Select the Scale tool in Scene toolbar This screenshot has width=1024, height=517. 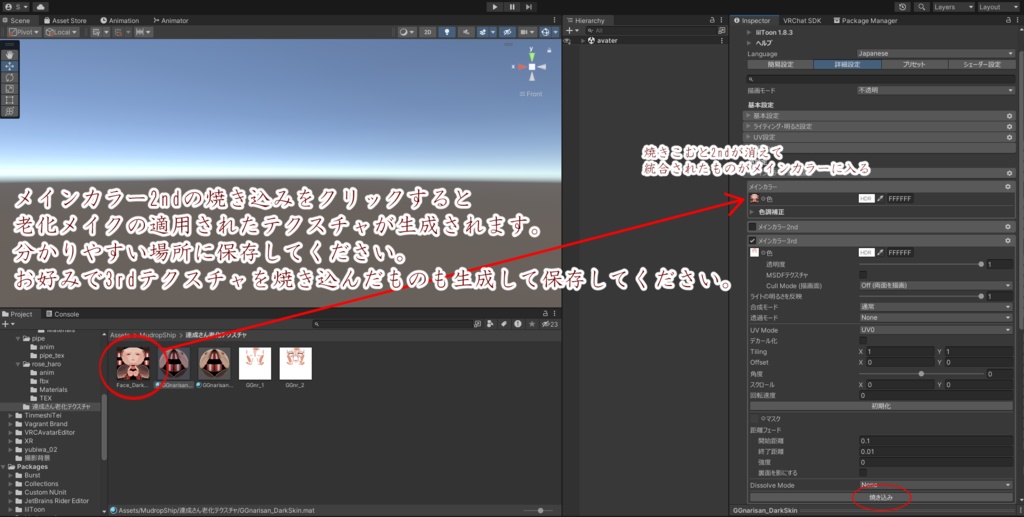(x=9, y=88)
